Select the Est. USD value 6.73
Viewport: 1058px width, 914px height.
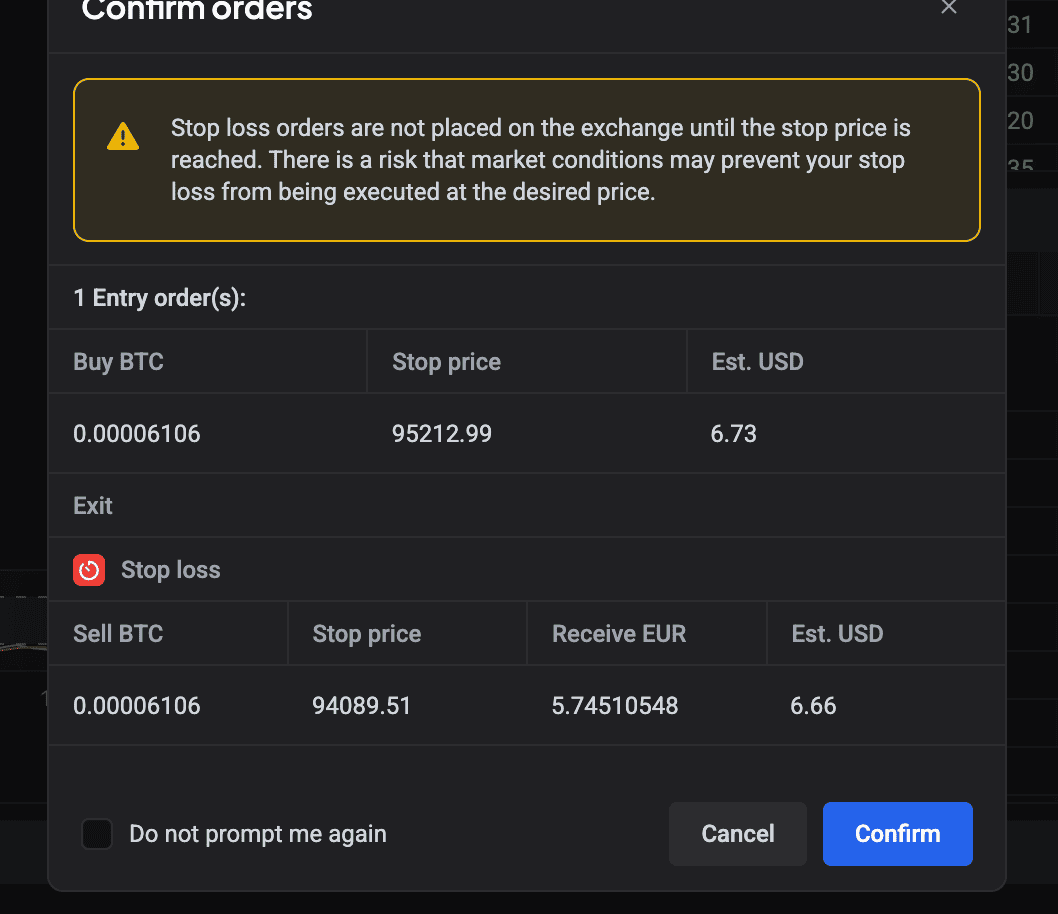coord(734,433)
